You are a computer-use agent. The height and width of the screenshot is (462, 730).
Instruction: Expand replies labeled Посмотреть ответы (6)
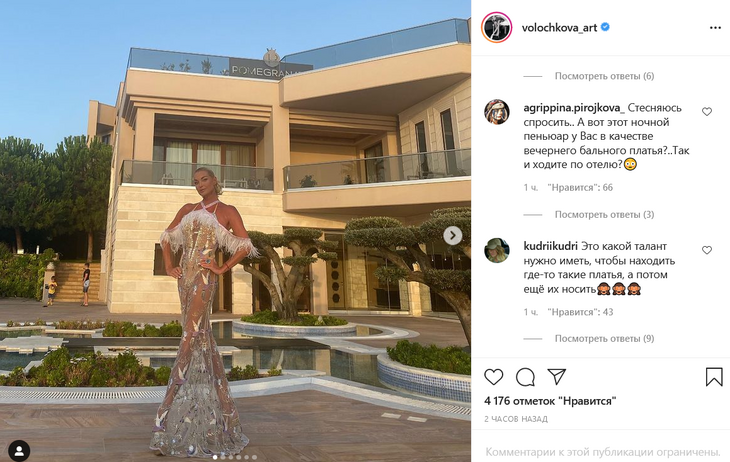(604, 76)
